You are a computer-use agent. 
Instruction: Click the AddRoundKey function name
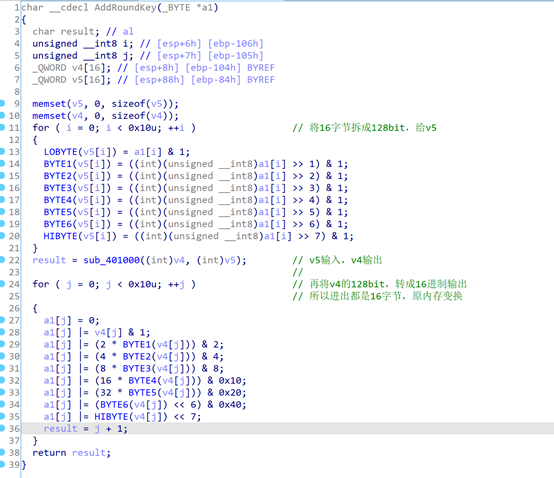click(x=125, y=7)
